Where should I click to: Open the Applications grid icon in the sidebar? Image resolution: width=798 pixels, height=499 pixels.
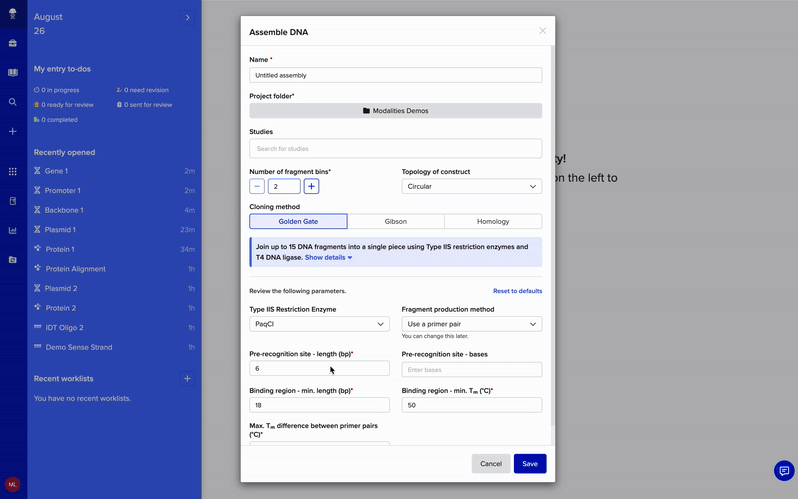(13, 172)
